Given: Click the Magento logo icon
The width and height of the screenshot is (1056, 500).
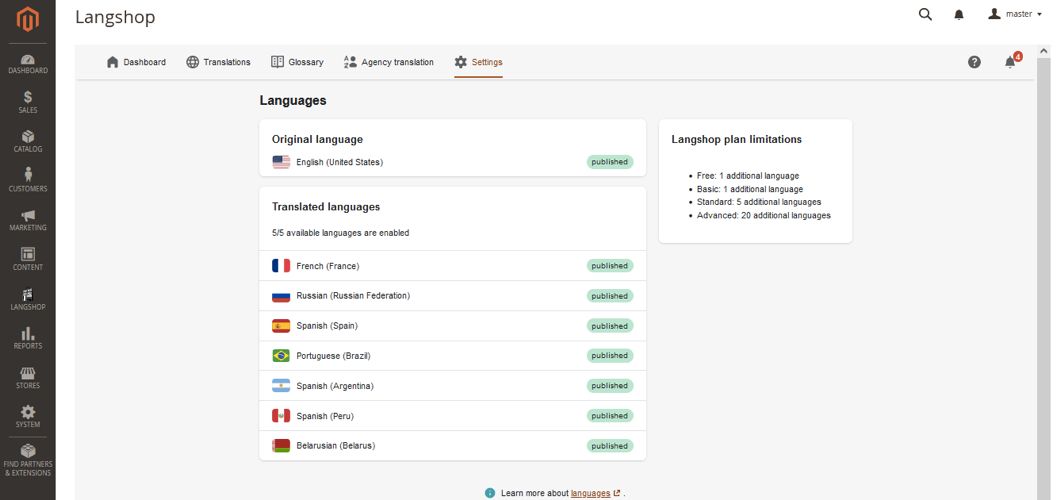Looking at the screenshot, I should tap(28, 19).
